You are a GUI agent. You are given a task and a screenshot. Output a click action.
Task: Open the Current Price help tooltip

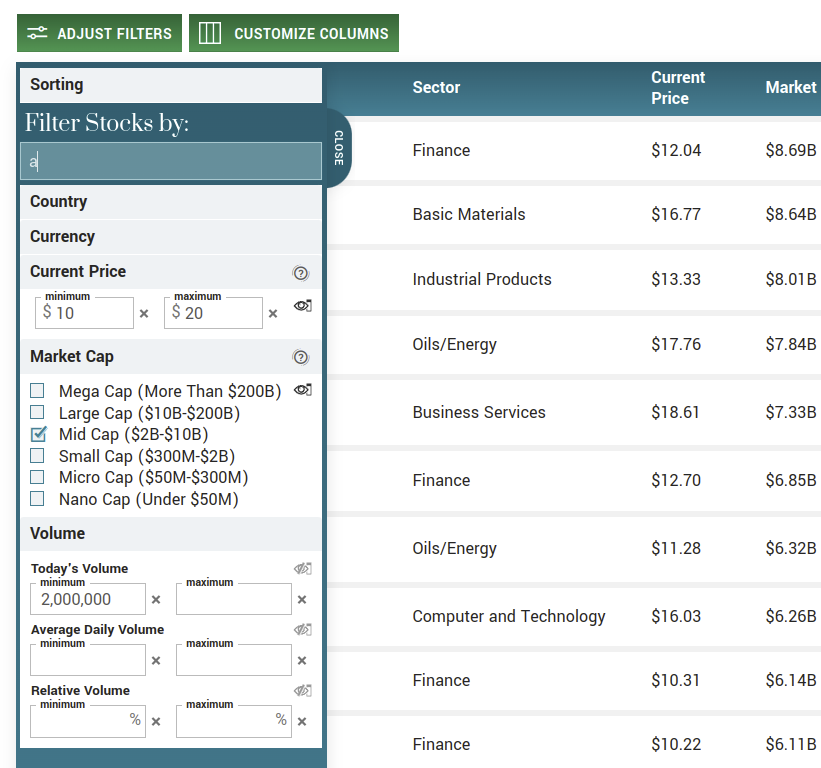click(x=301, y=271)
